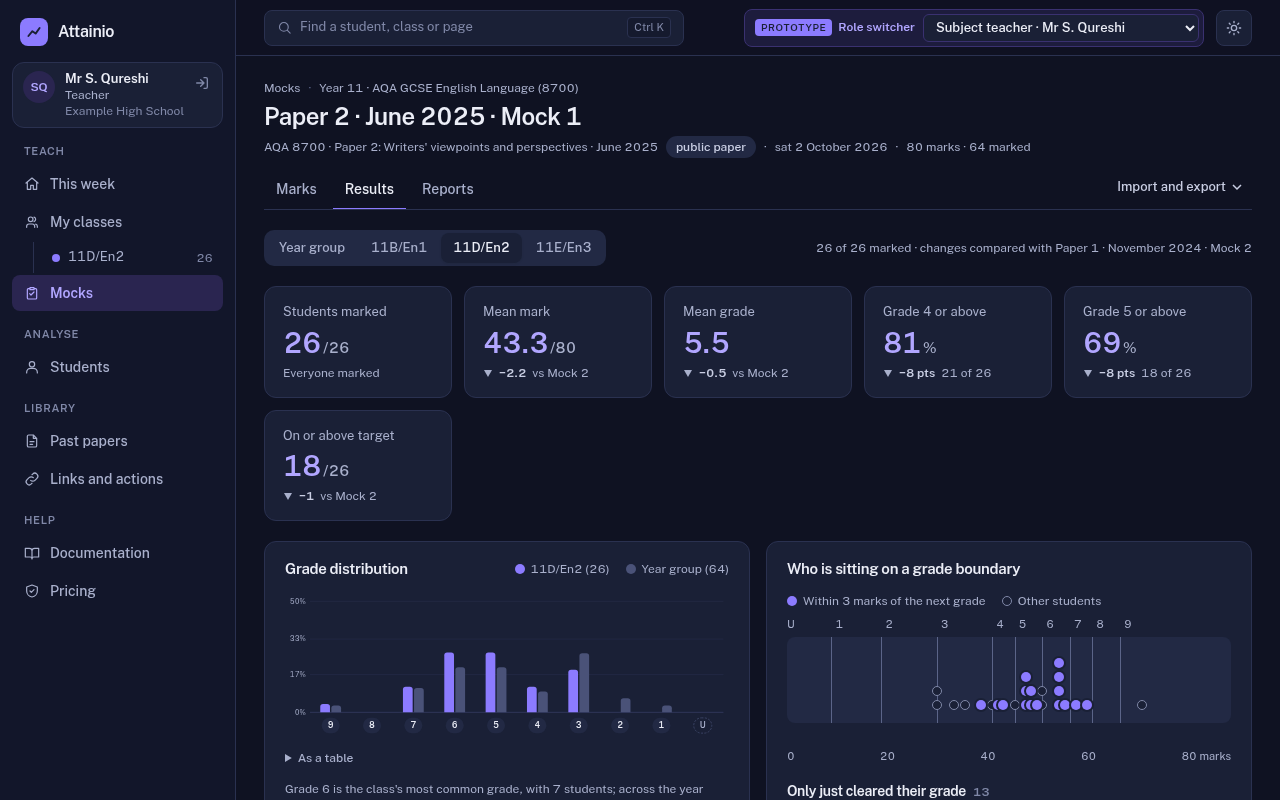This screenshot has height=800, width=1280.
Task: Switch to the Year group view
Action: [x=312, y=248]
